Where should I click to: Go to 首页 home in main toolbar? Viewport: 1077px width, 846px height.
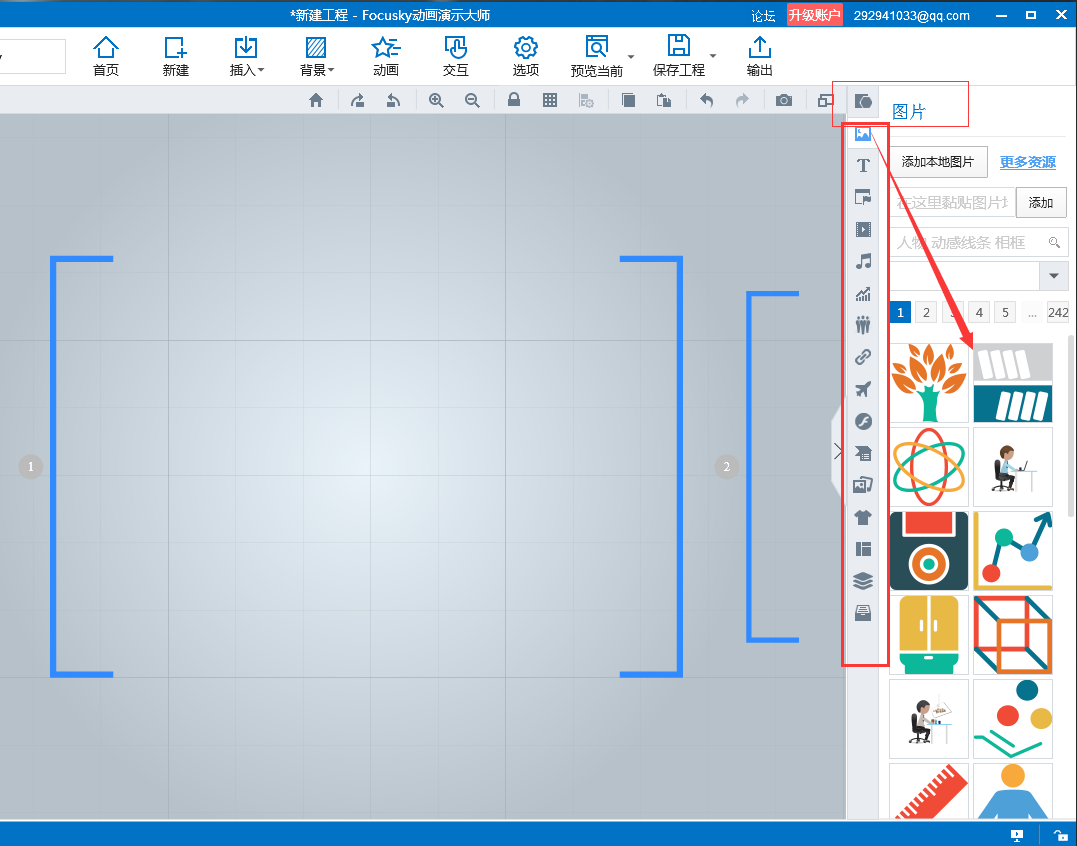point(106,56)
